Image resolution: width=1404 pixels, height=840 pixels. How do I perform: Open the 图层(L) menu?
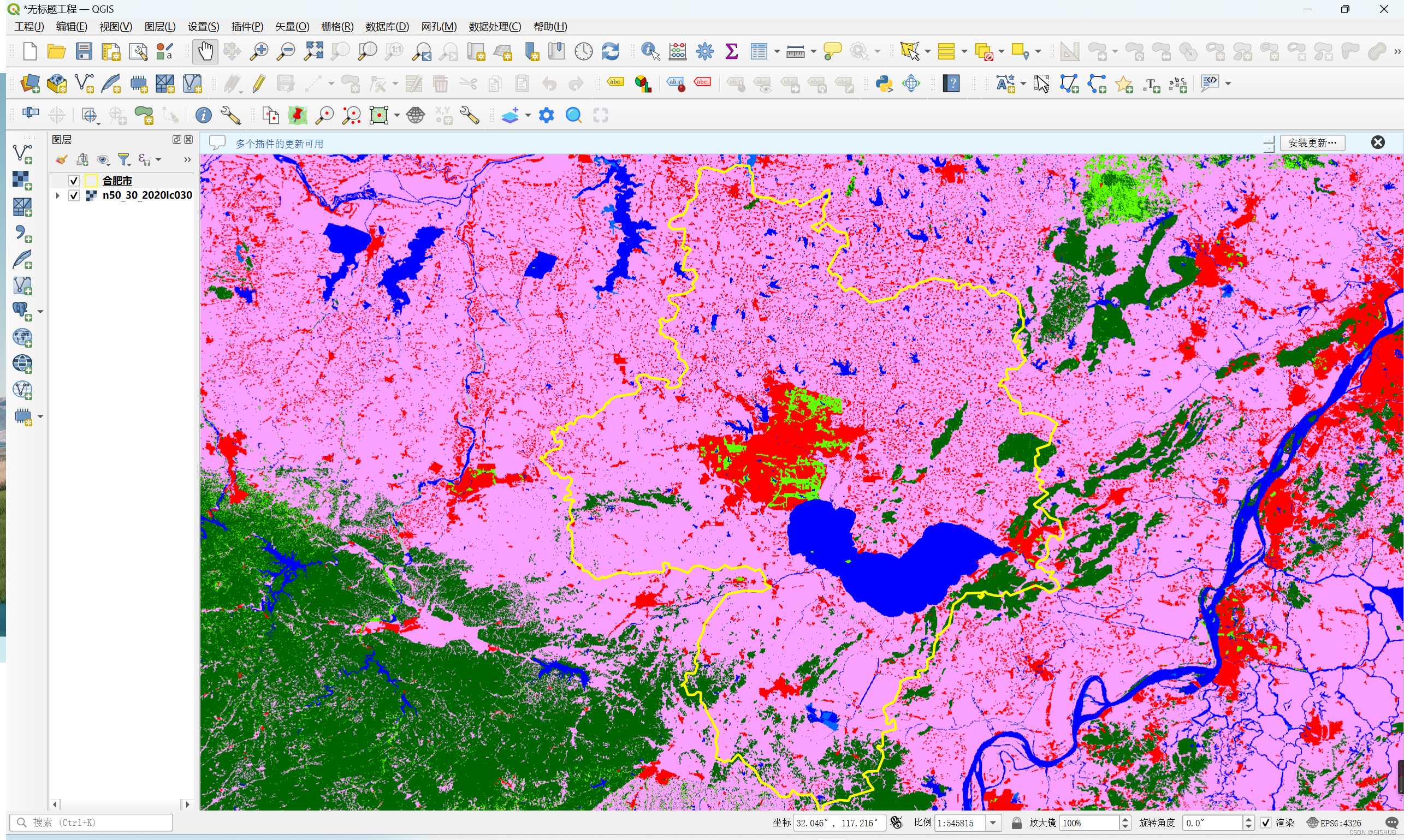159,27
